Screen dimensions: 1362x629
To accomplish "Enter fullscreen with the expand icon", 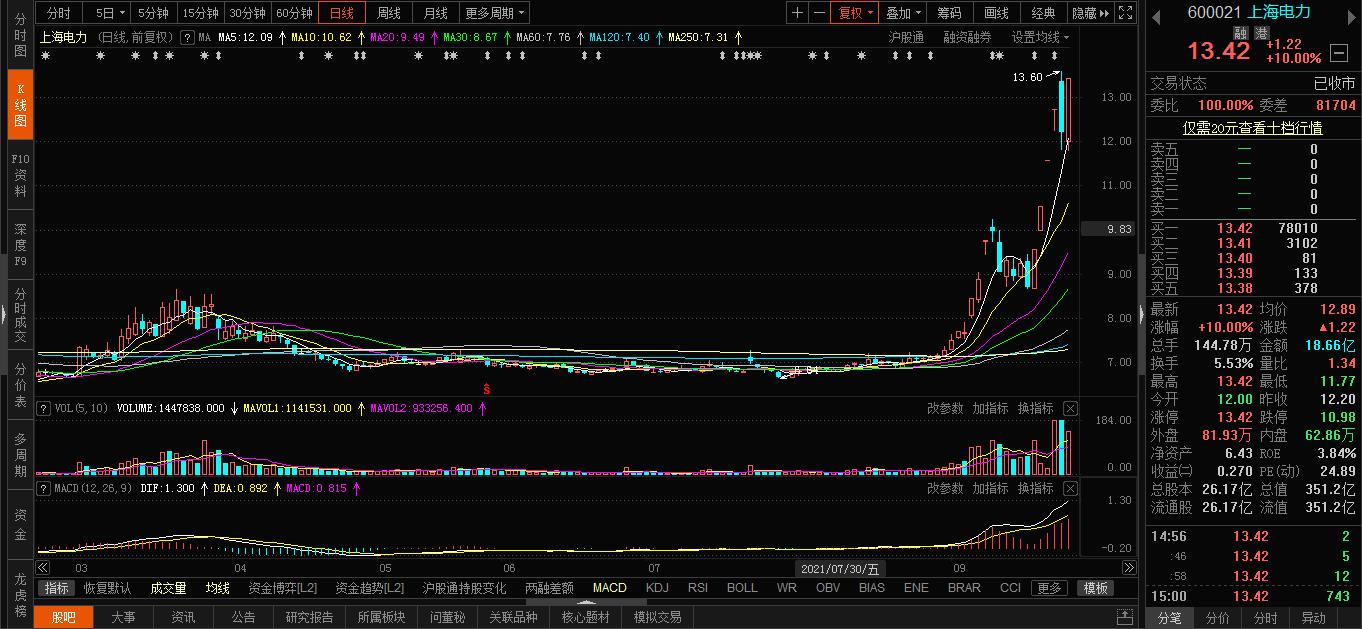I will point(1125,13).
